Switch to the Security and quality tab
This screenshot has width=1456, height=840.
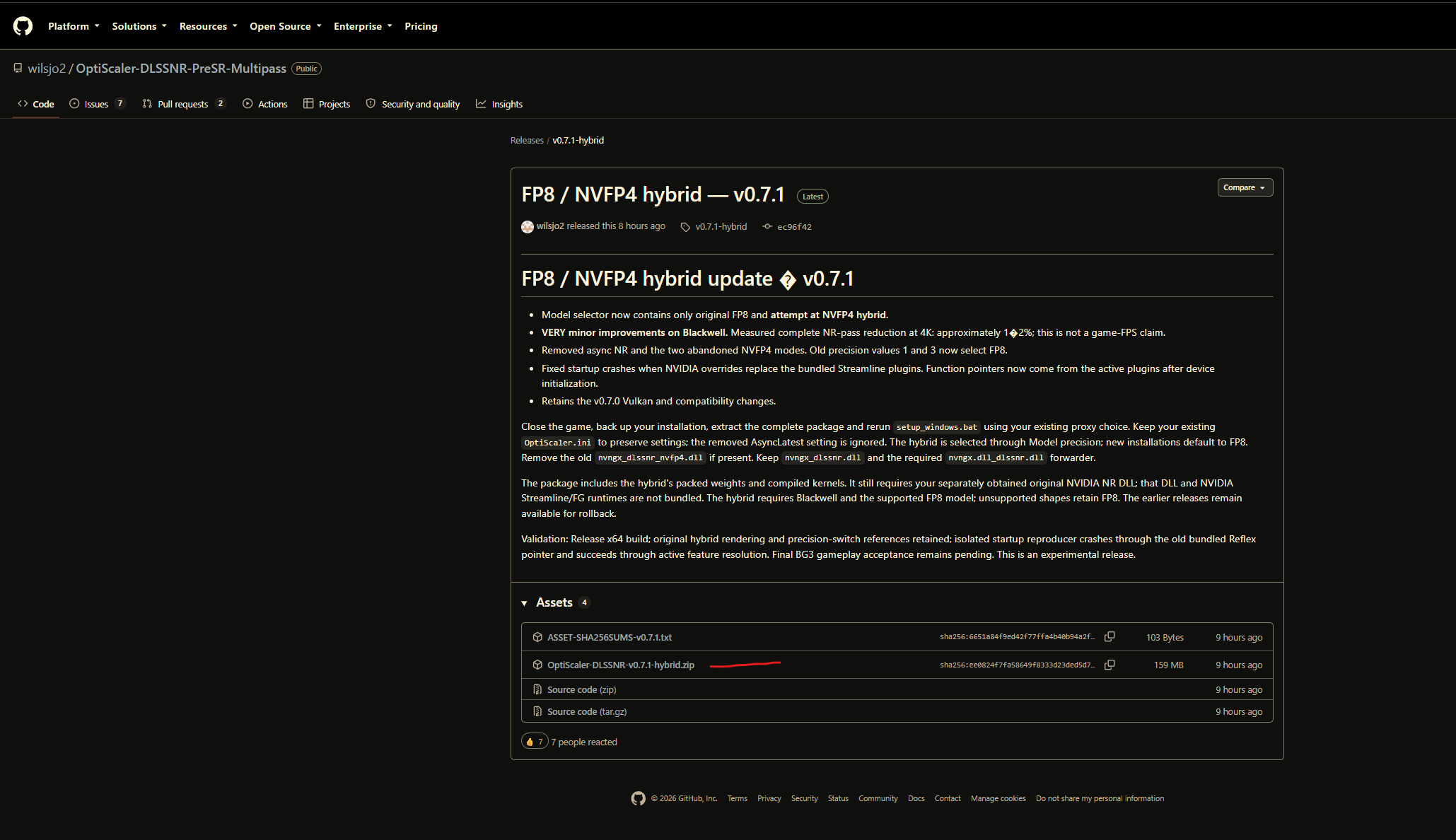(x=413, y=104)
